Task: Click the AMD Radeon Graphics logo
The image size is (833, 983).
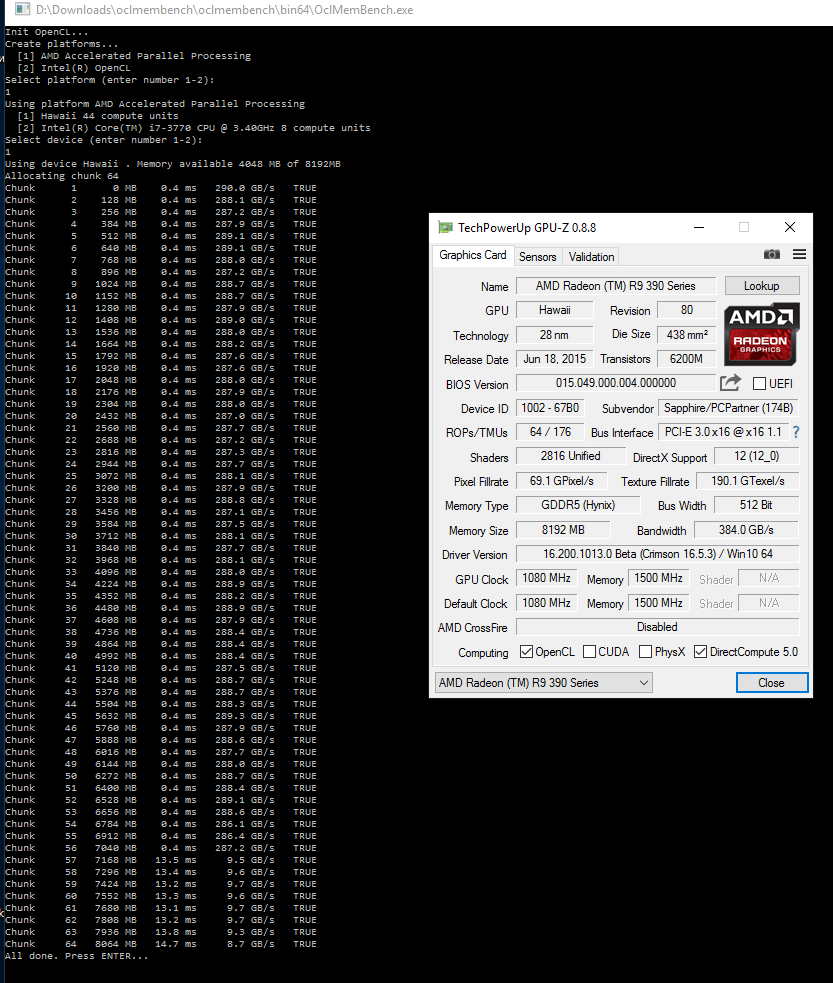Action: coord(762,334)
